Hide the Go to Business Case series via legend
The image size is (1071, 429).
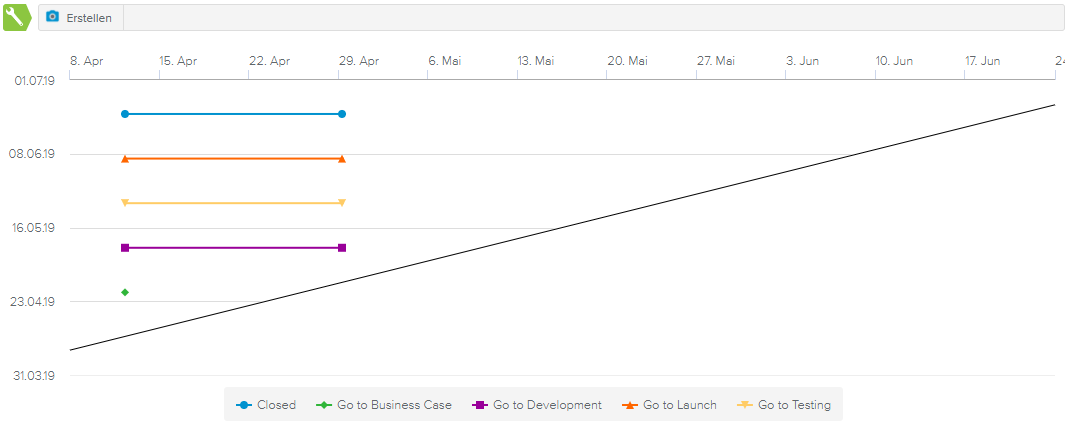(x=384, y=405)
